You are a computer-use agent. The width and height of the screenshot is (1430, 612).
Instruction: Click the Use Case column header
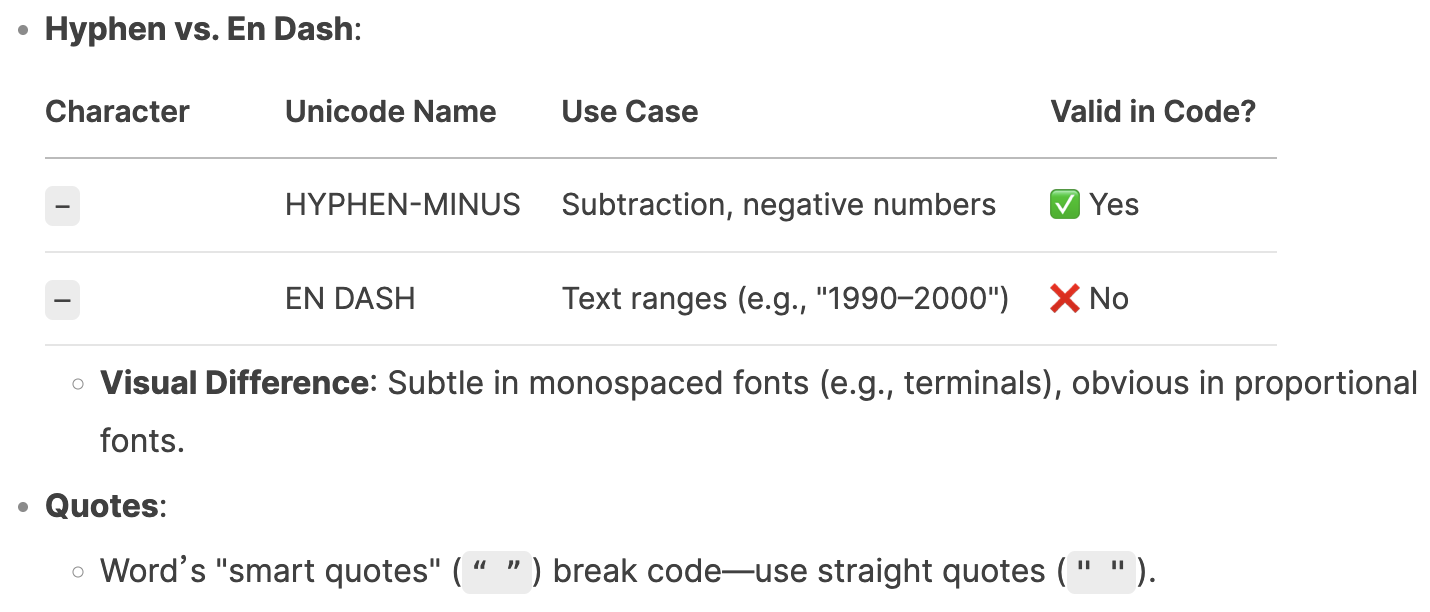[x=630, y=111]
